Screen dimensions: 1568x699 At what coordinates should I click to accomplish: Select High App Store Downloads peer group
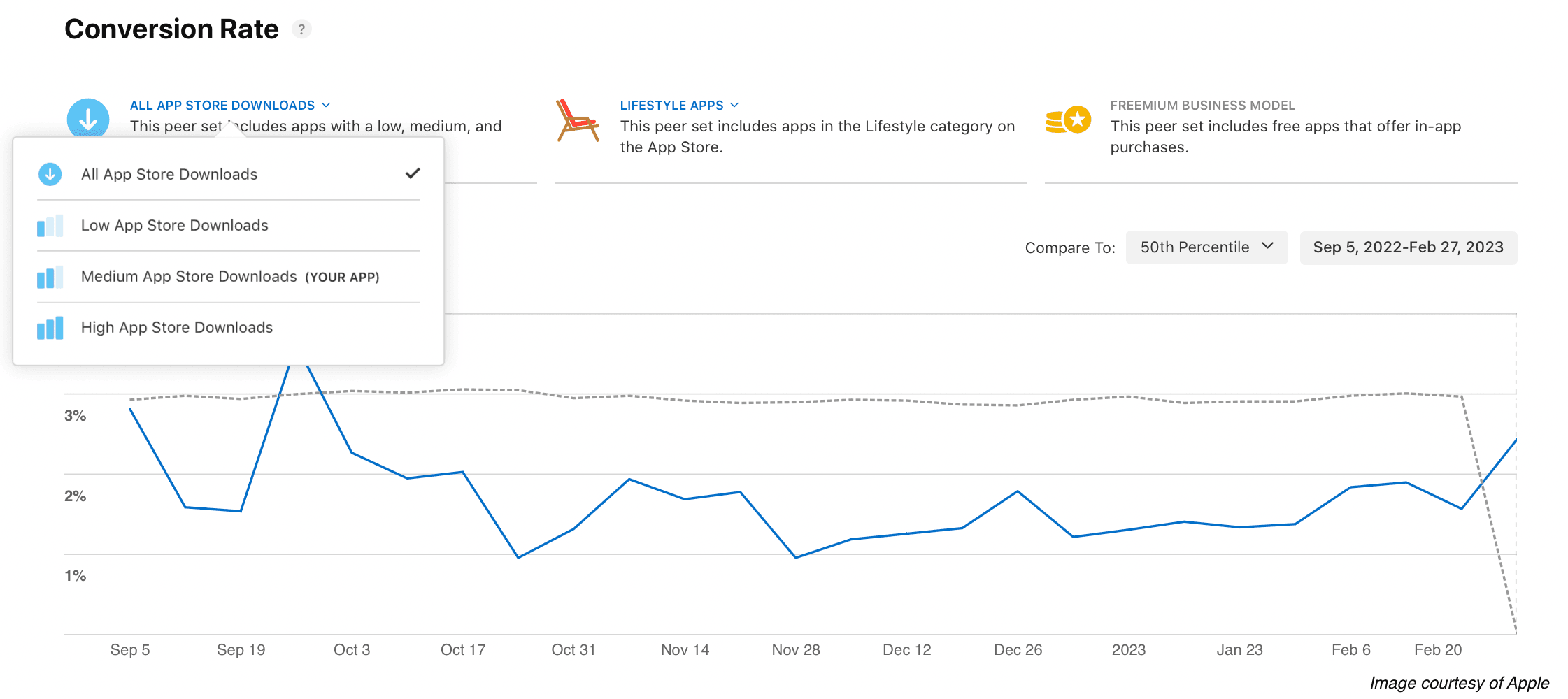[176, 327]
